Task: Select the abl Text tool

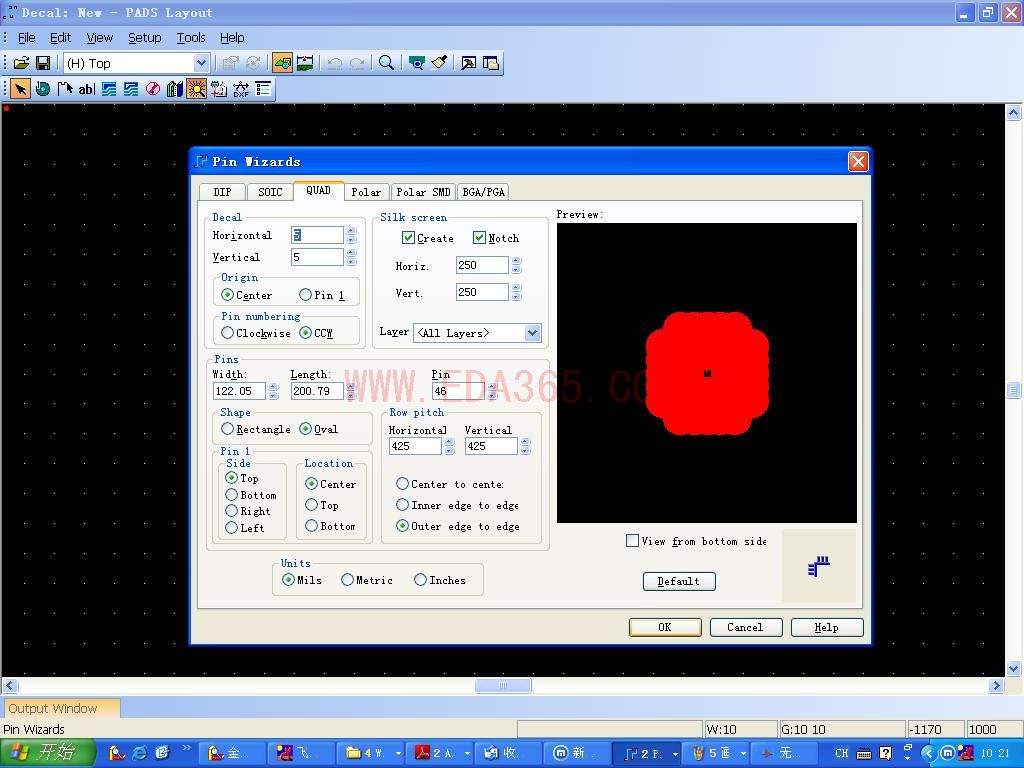Action: click(87, 89)
